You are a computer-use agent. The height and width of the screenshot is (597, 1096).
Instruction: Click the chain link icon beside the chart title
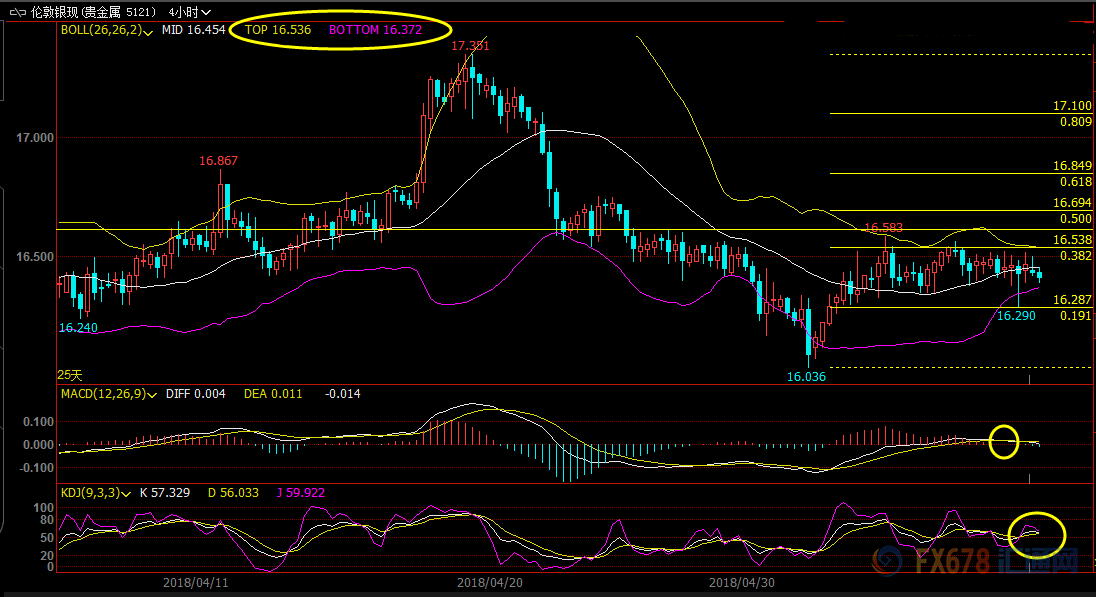(x=16, y=11)
